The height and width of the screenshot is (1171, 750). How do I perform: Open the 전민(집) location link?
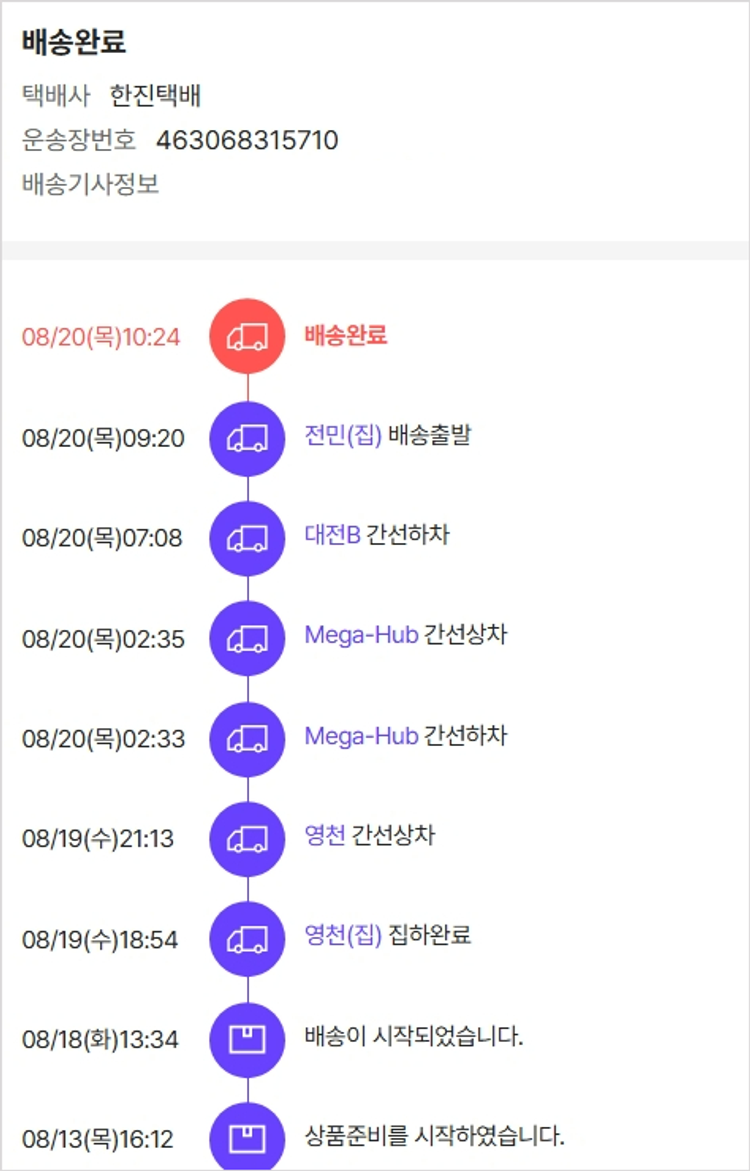(343, 436)
